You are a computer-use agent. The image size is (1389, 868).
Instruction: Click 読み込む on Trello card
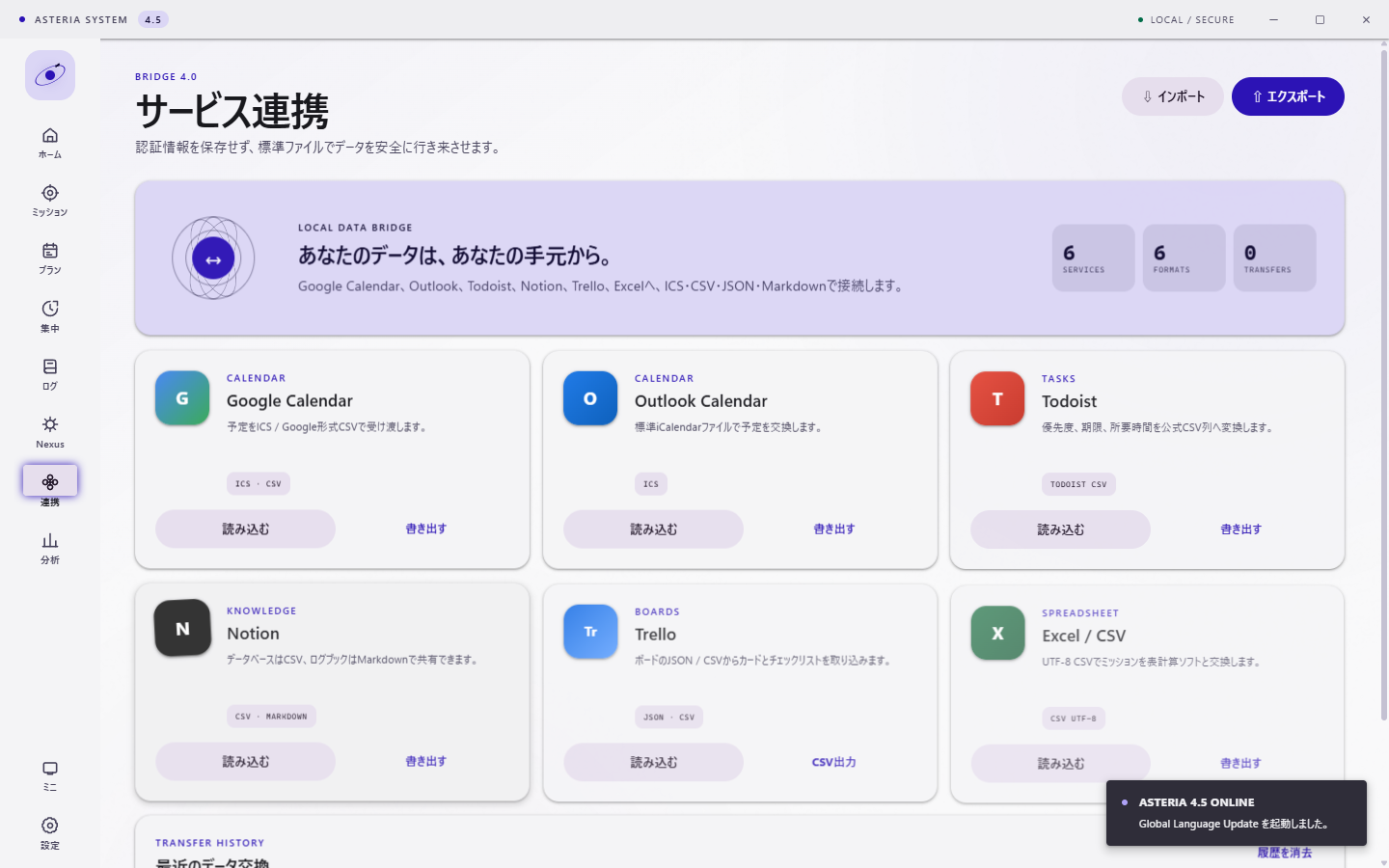(653, 762)
